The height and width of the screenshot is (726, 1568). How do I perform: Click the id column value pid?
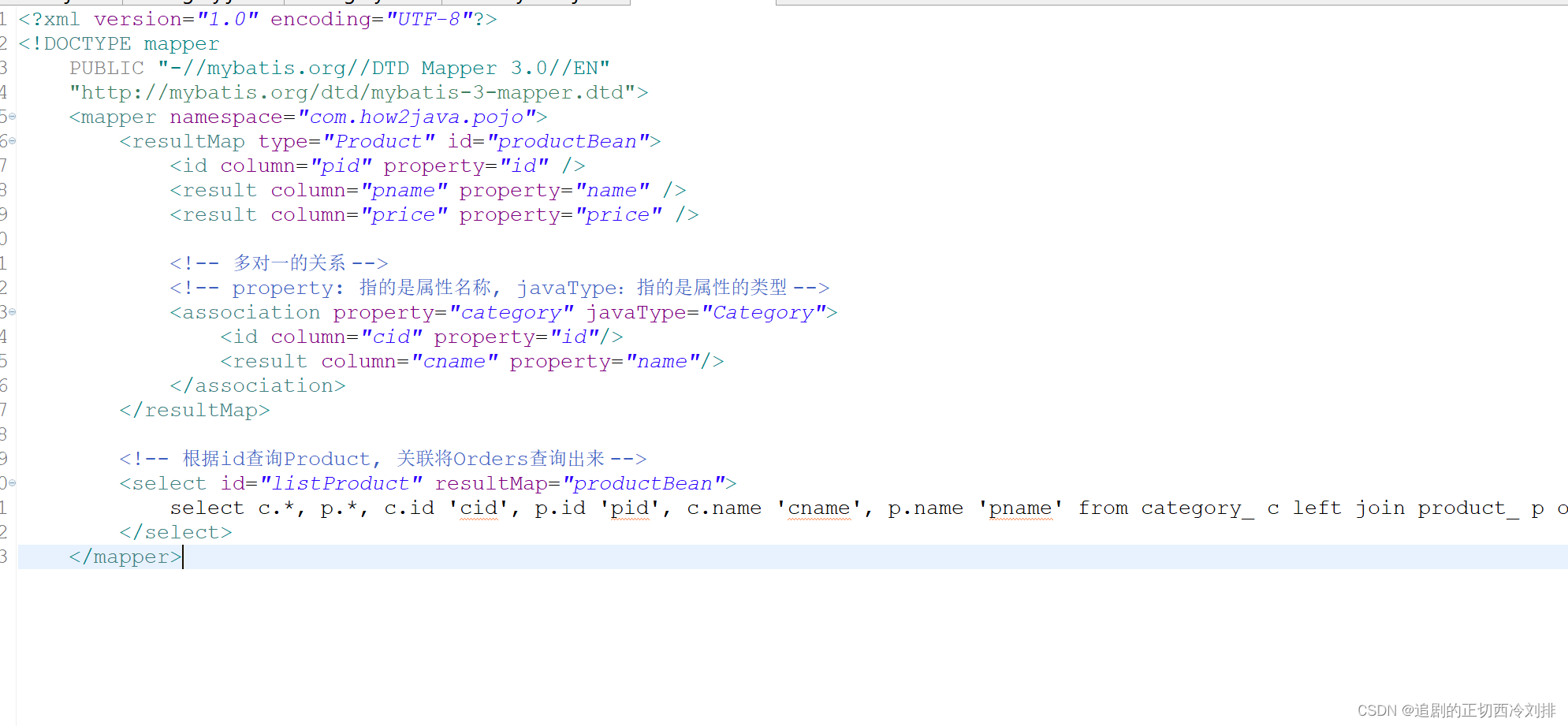tap(341, 166)
